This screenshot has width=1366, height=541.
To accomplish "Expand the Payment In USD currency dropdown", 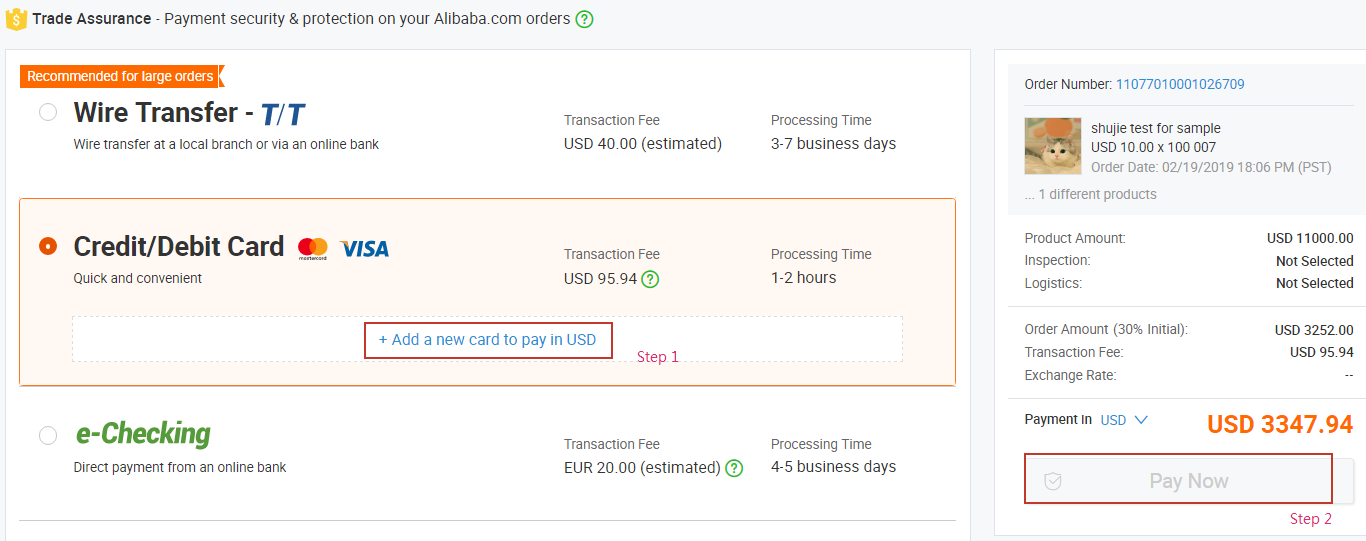I will click(1124, 420).
